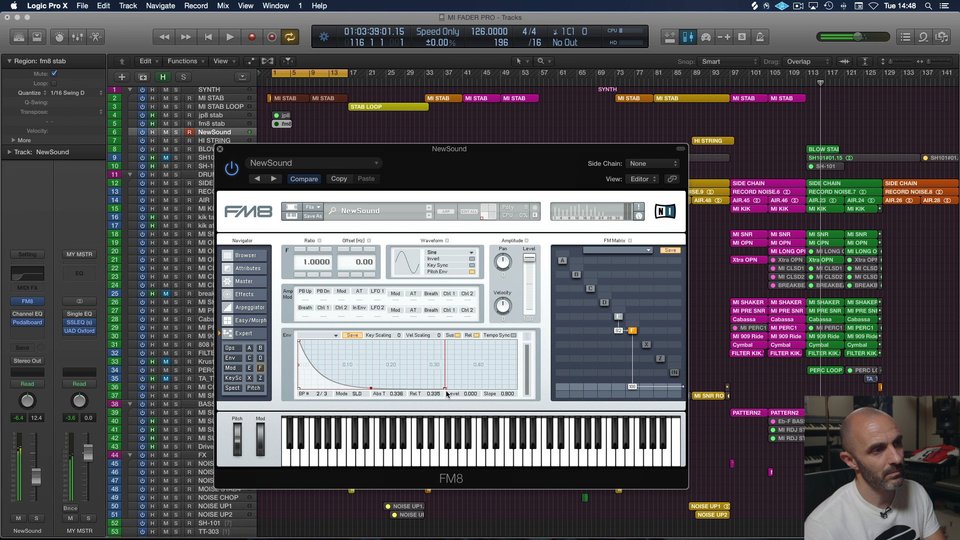
Task: Open the Sine waveform dropdown
Action: 451,252
